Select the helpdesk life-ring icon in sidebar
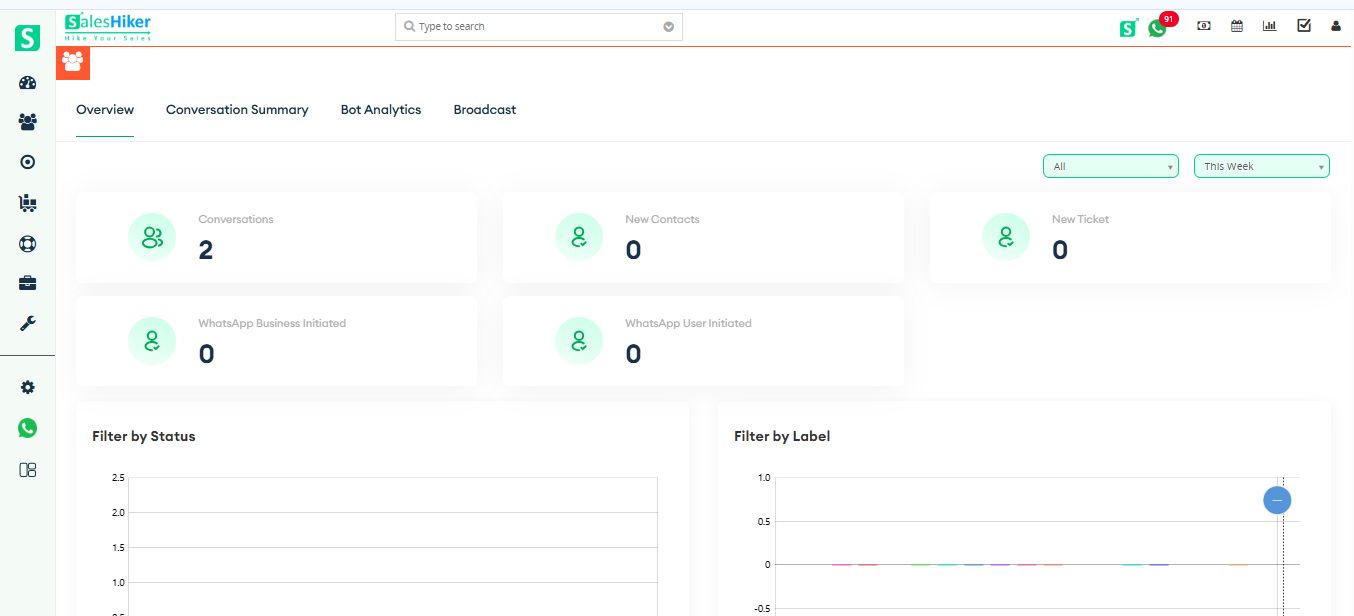 pos(27,243)
